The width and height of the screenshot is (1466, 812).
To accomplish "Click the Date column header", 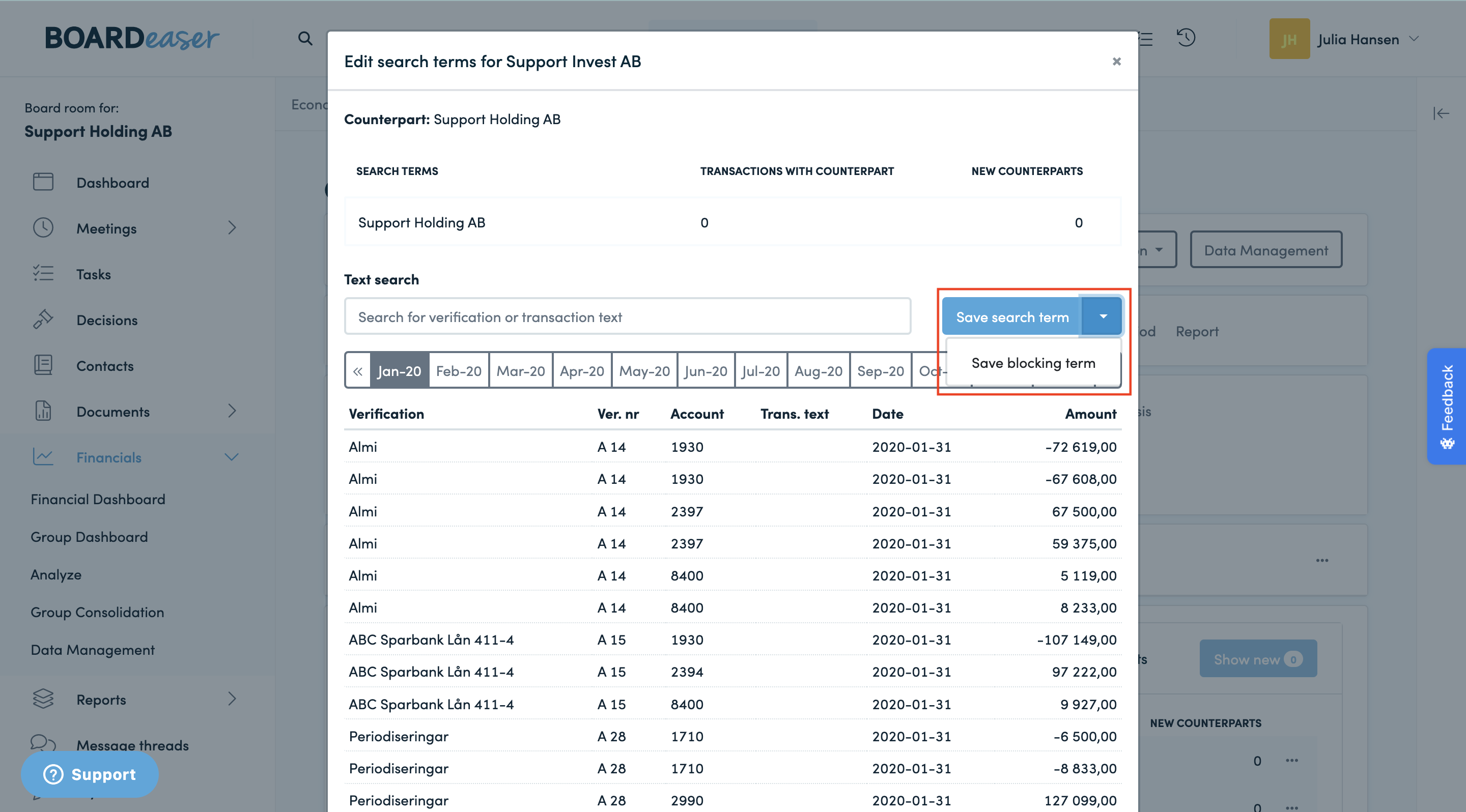I will (x=888, y=414).
